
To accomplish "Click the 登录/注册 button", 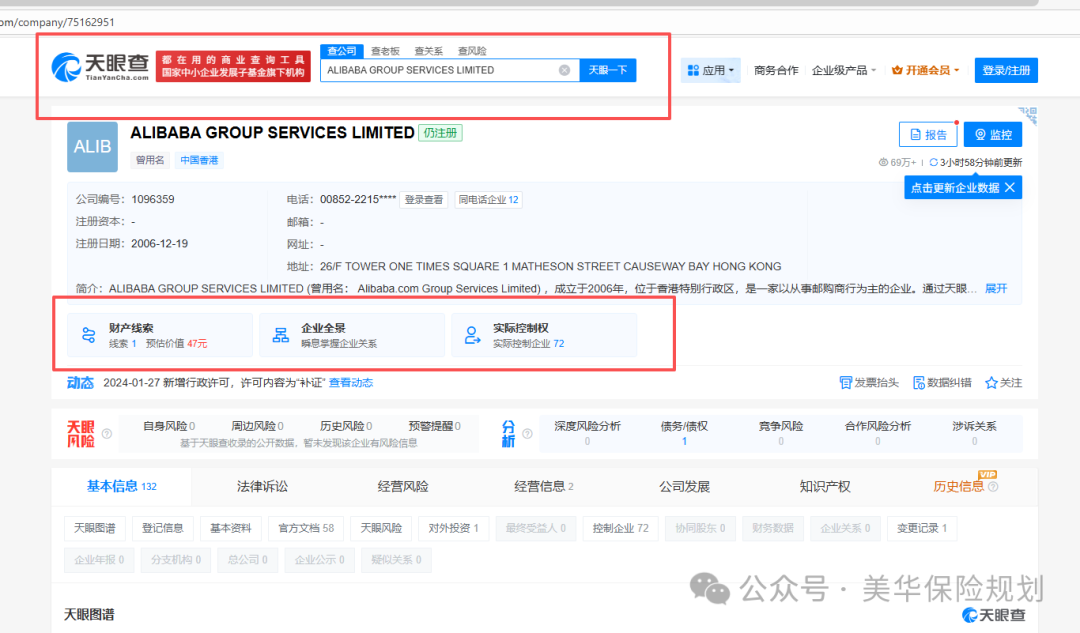I will [1006, 70].
